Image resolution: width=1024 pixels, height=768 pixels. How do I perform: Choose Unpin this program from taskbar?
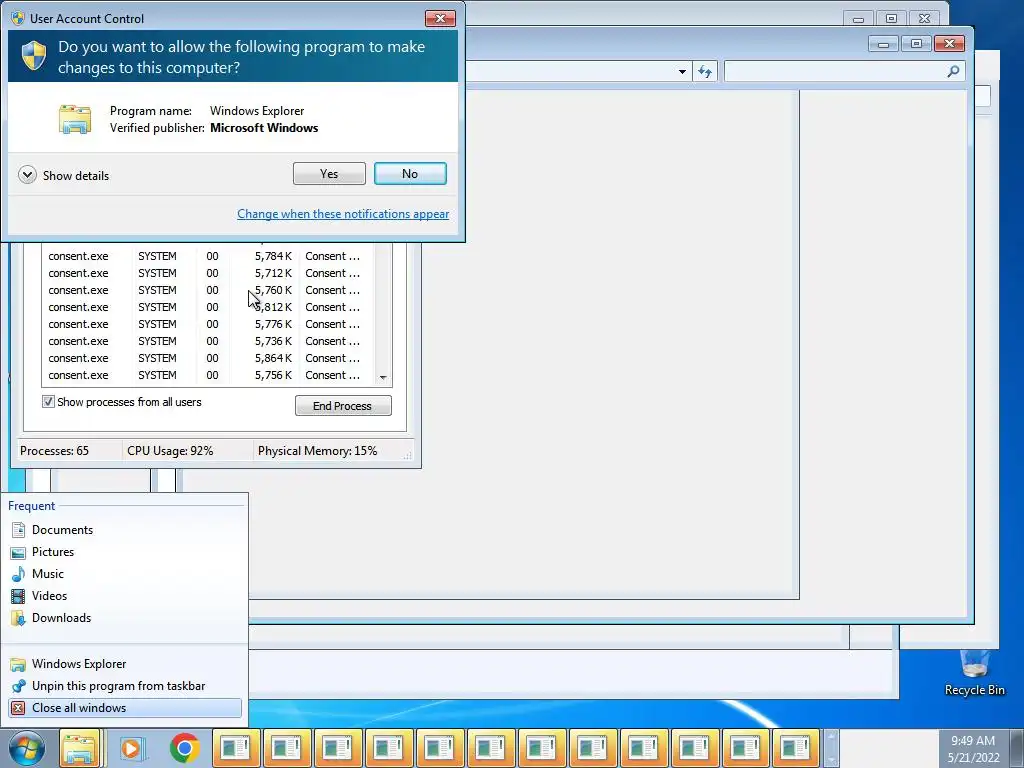pyautogui.click(x=125, y=686)
